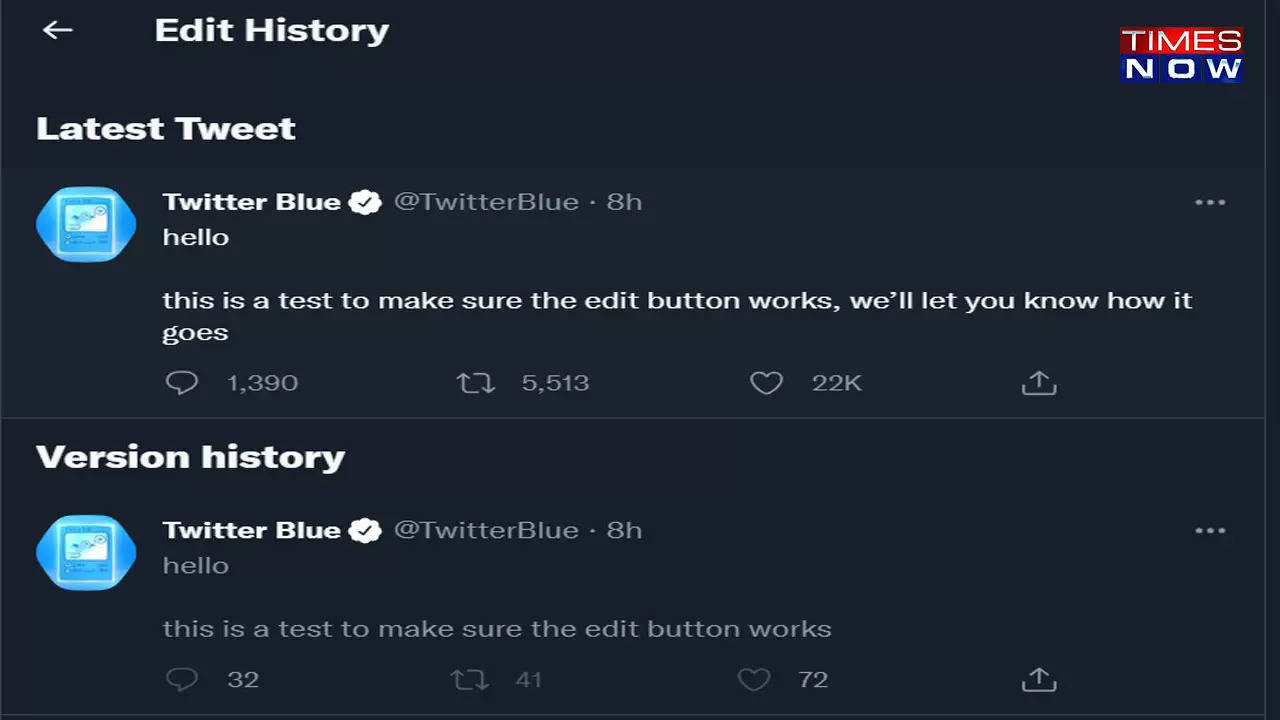Viewport: 1280px width, 720px height.
Task: Open more options for the Version history tweet
Action: click(x=1211, y=530)
